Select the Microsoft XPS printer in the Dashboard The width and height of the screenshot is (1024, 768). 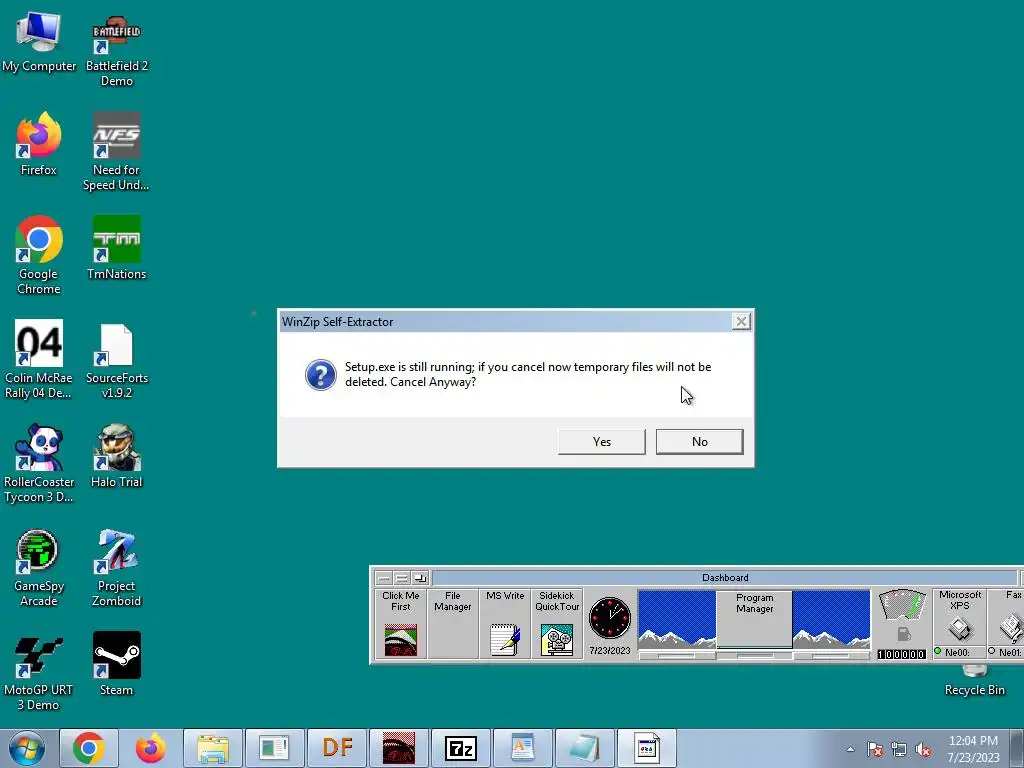(959, 617)
